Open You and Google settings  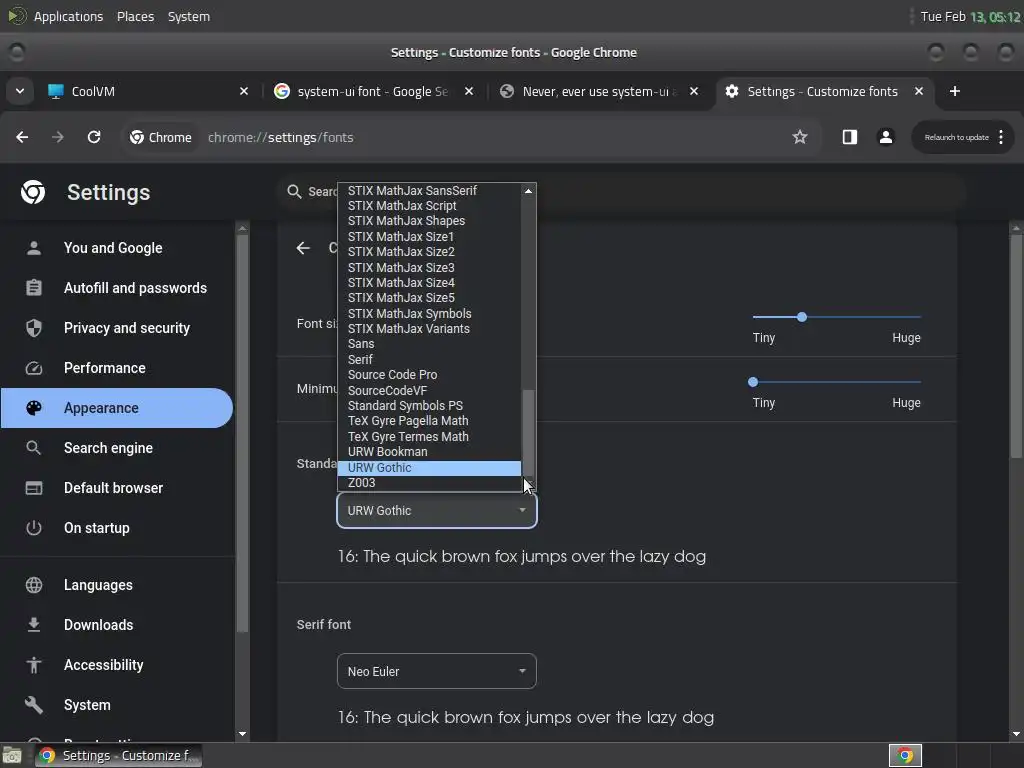[x=118, y=248]
